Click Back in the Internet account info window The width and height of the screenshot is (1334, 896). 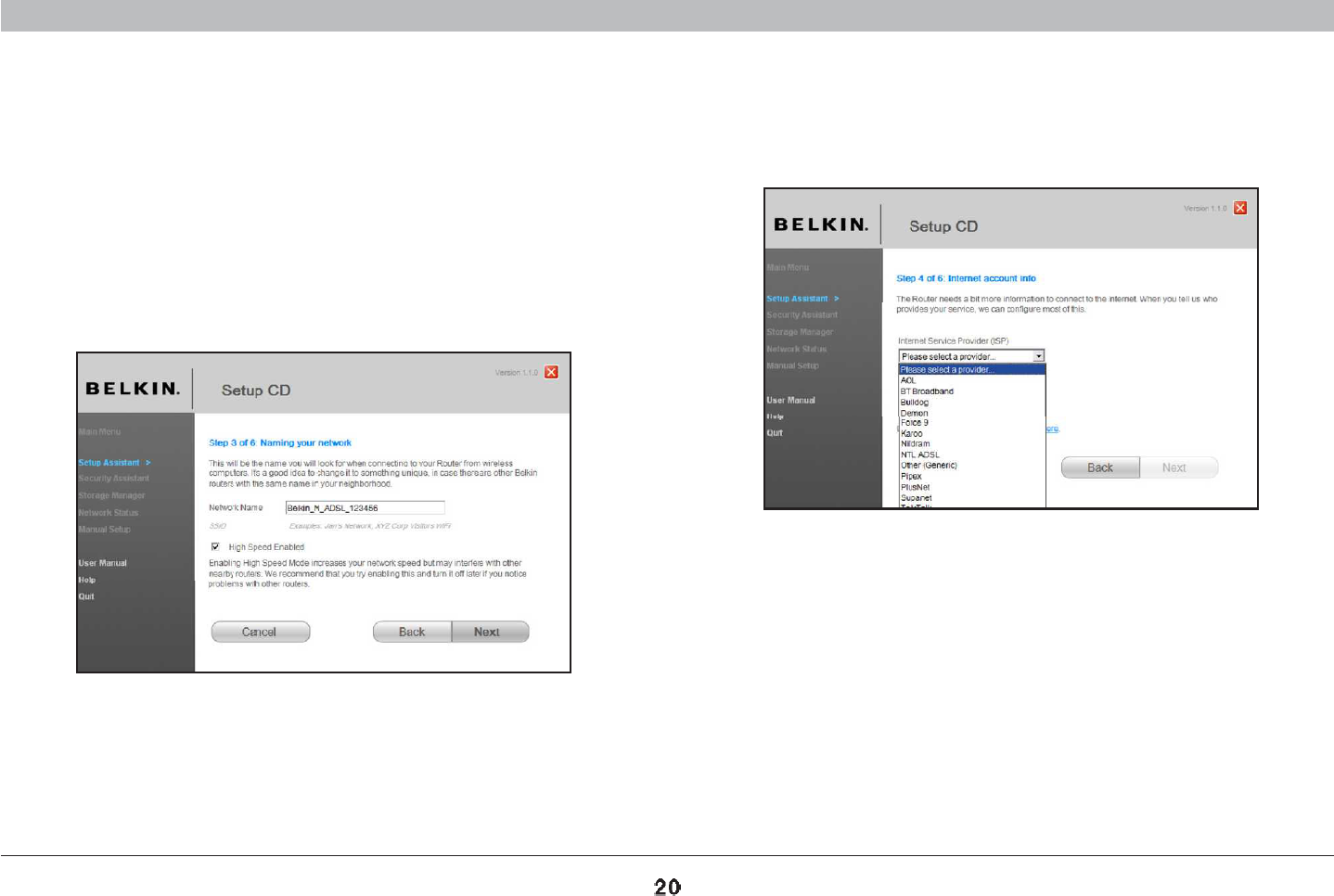click(1100, 467)
